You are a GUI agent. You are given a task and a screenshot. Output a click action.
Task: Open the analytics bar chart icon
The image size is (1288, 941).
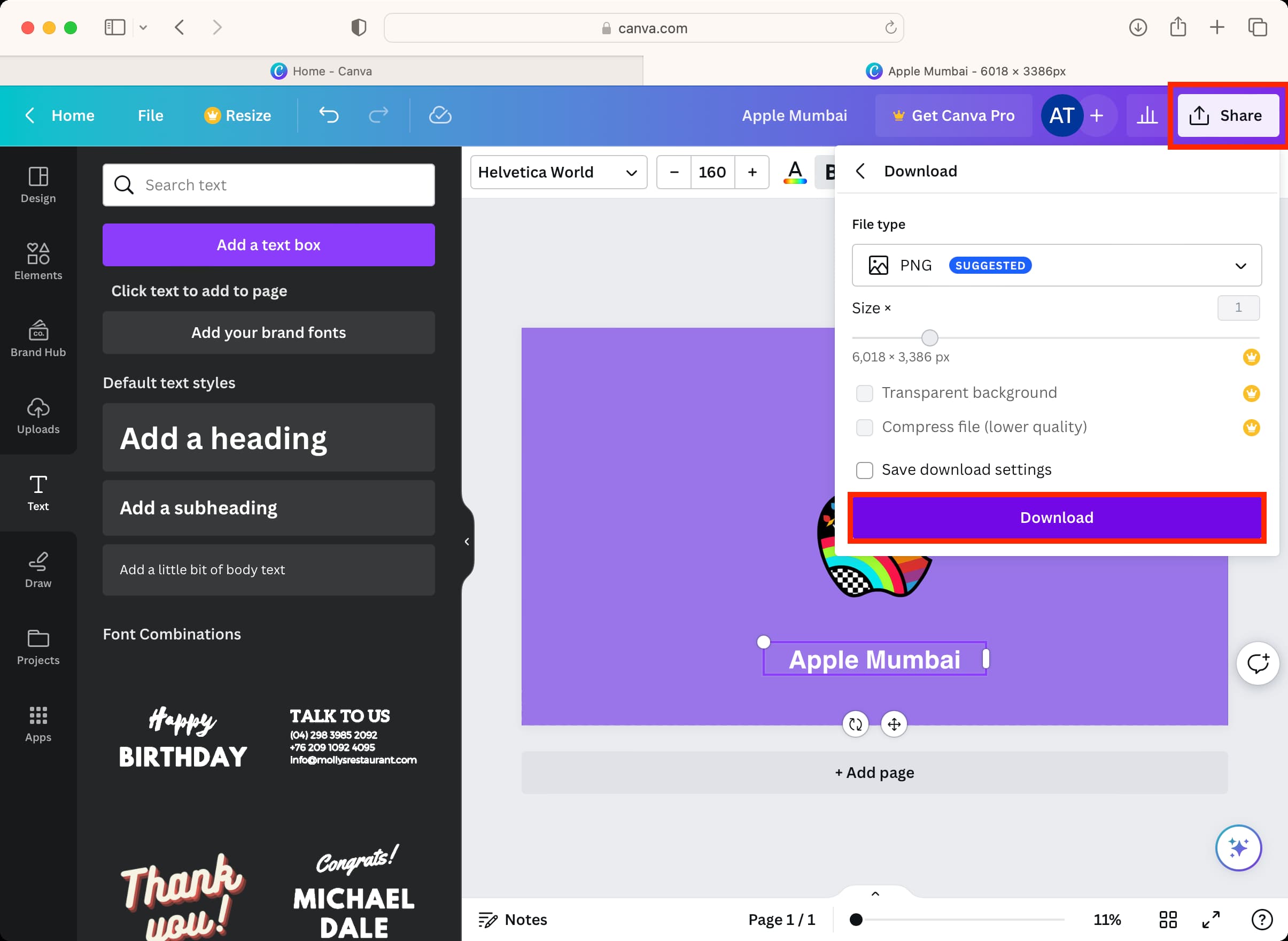click(1147, 115)
